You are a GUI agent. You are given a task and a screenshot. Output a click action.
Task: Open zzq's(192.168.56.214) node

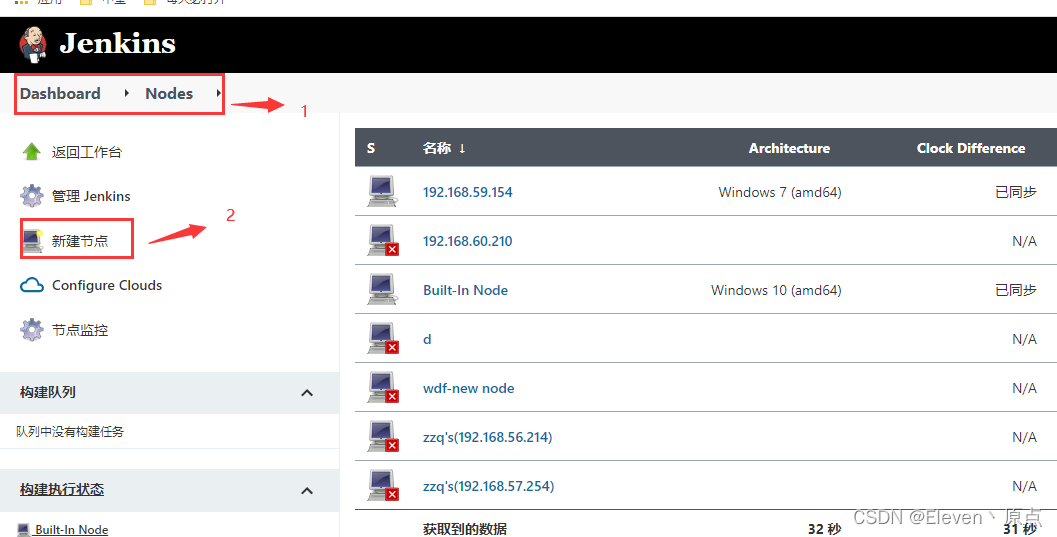point(487,437)
